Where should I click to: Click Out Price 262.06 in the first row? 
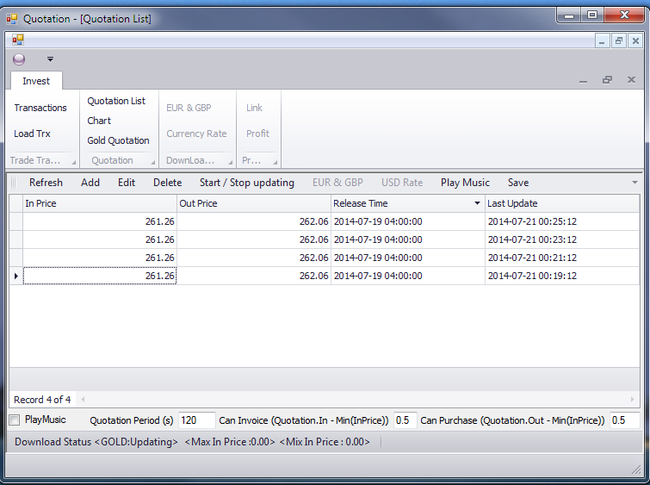click(254, 222)
